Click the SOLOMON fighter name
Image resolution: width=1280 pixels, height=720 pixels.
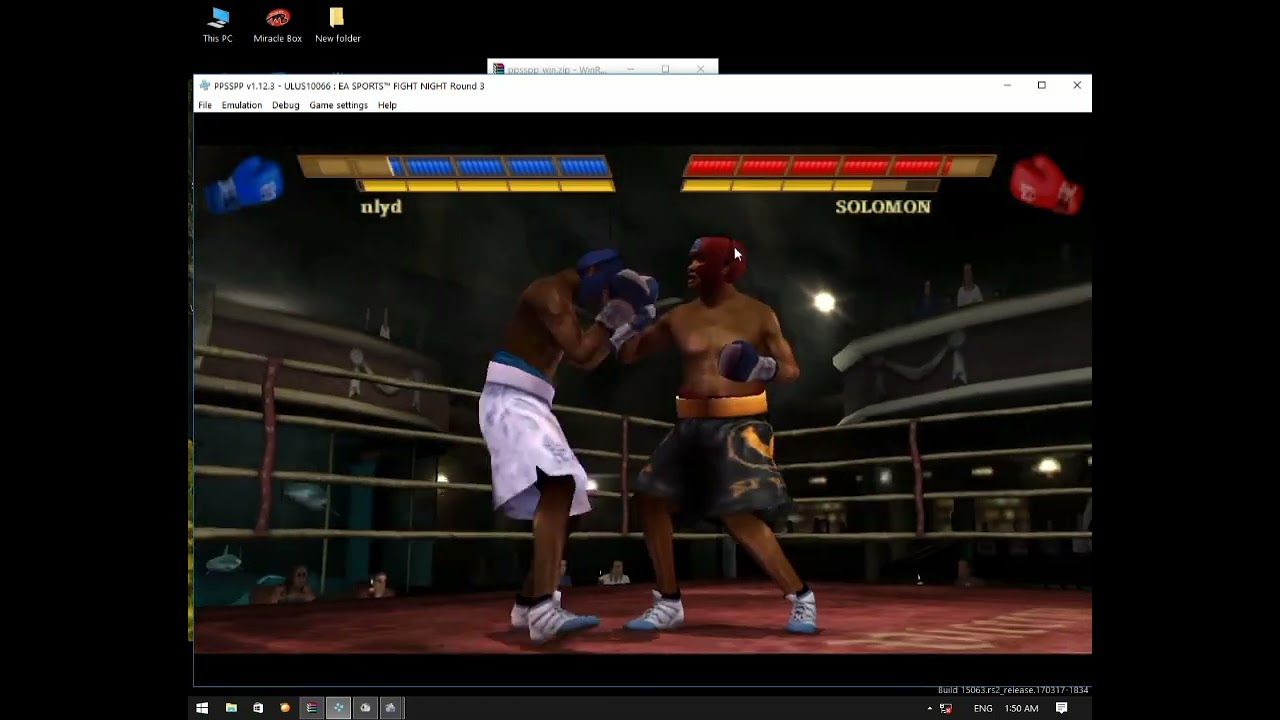883,207
